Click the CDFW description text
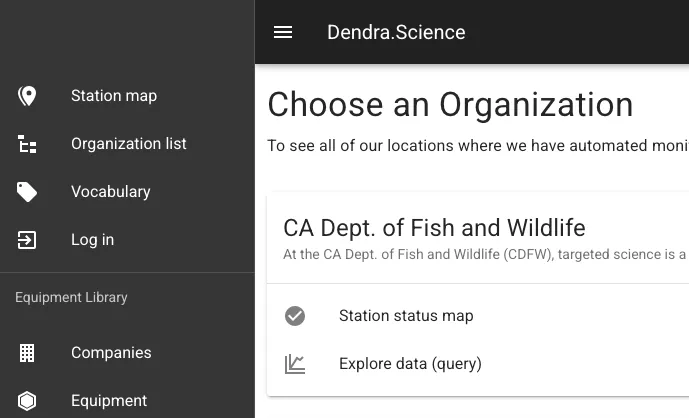Screen dimensions: 689x418 (x=486, y=254)
